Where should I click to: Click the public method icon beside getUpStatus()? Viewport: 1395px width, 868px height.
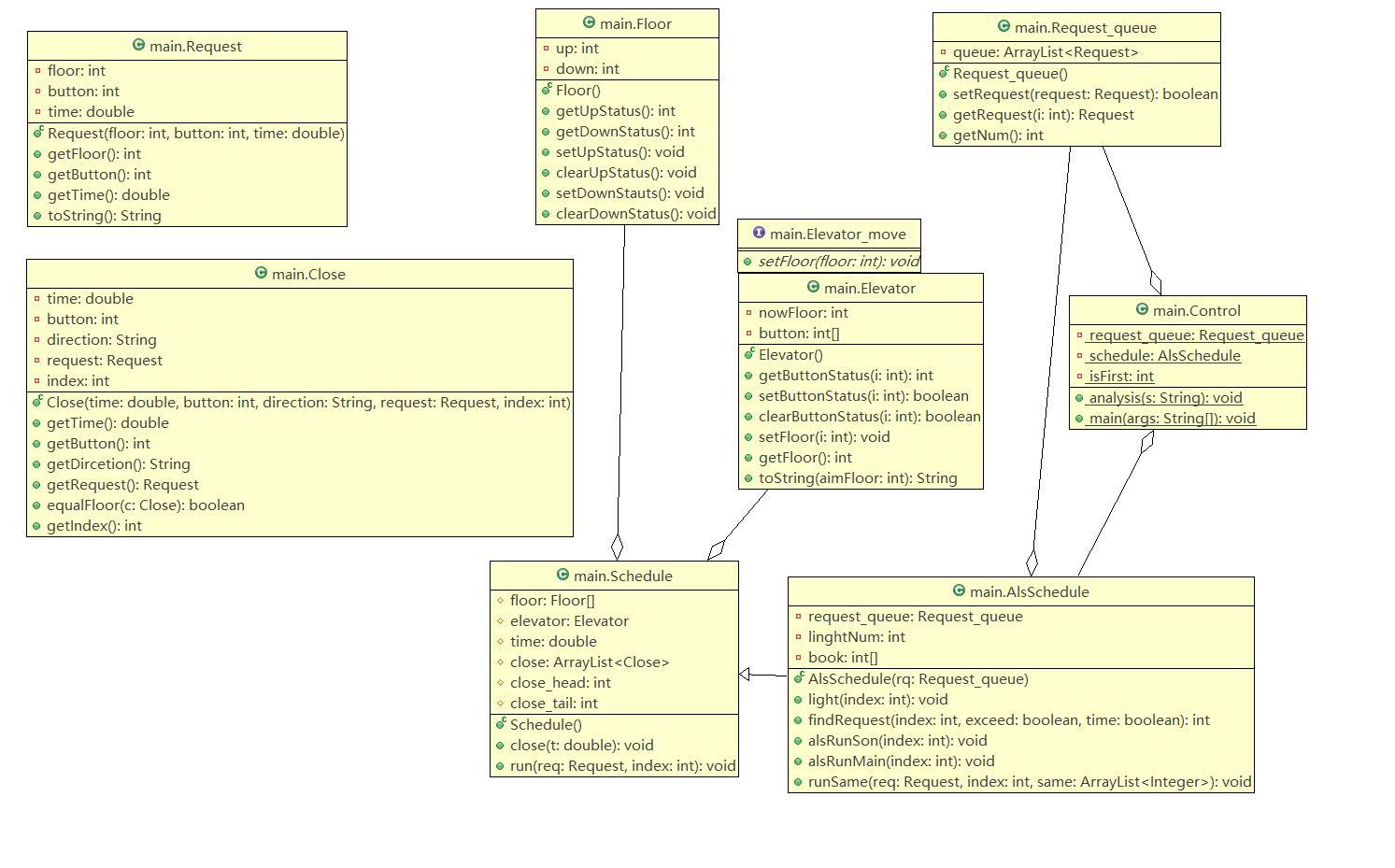tap(547, 111)
